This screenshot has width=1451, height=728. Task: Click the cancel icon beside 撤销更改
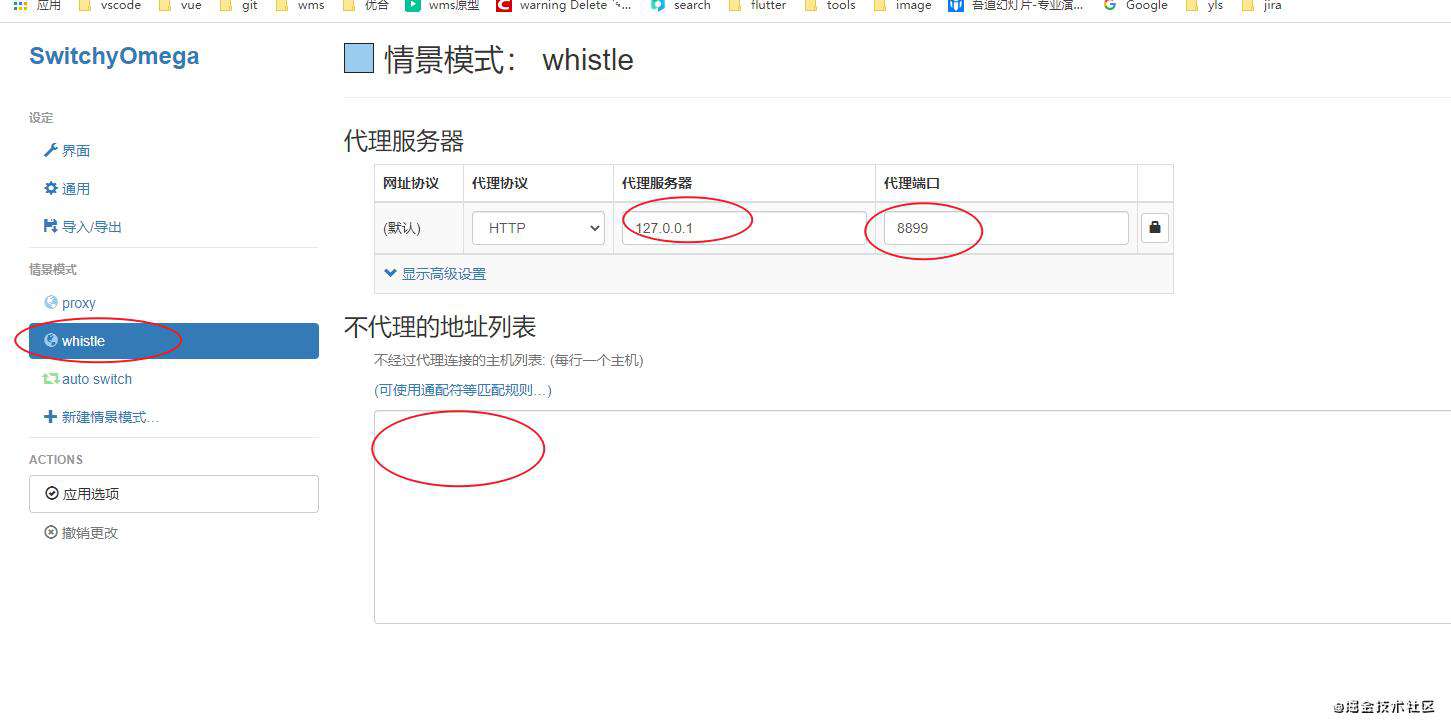51,532
